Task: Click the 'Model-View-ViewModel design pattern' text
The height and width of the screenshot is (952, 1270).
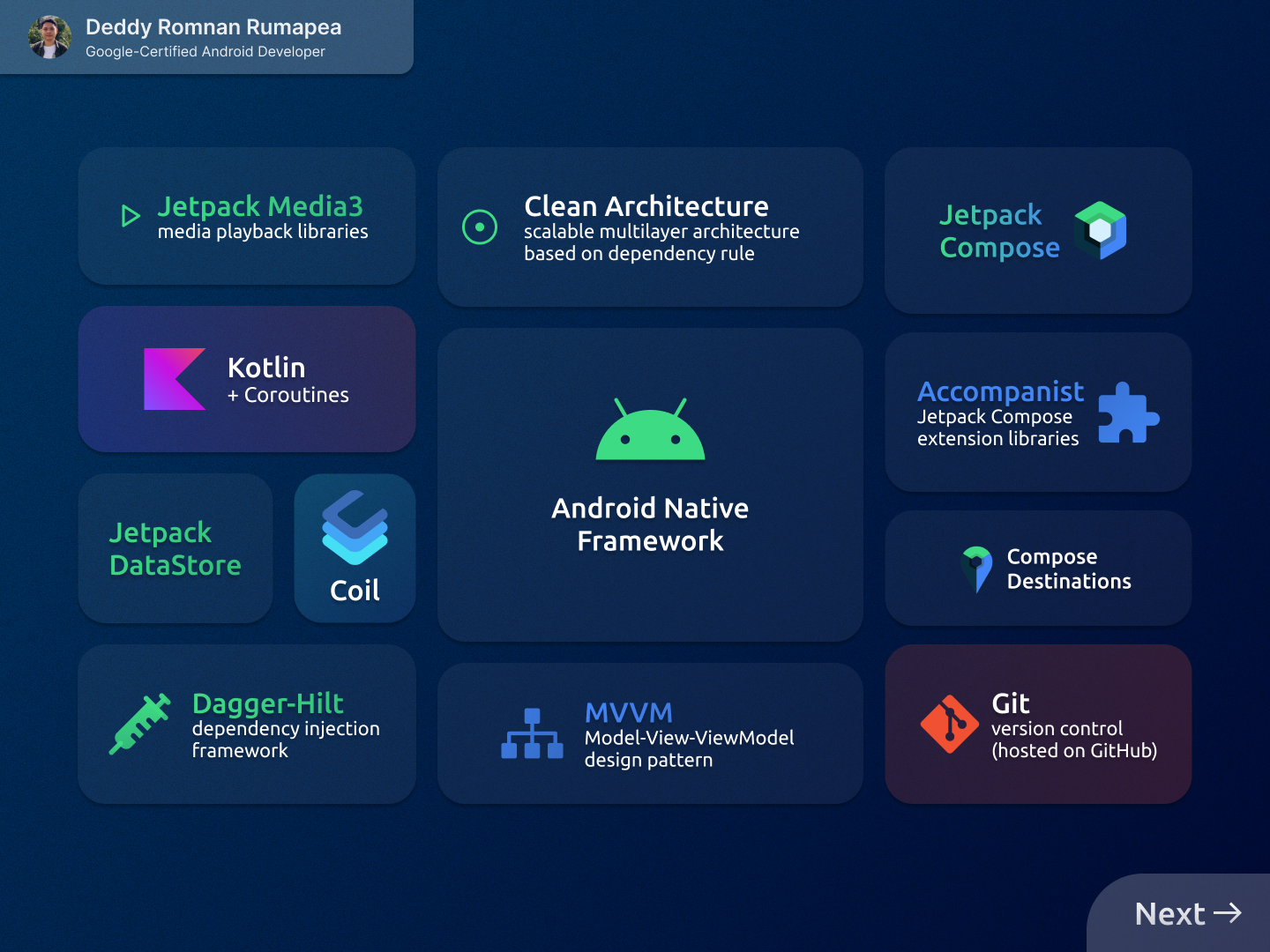Action: click(690, 748)
